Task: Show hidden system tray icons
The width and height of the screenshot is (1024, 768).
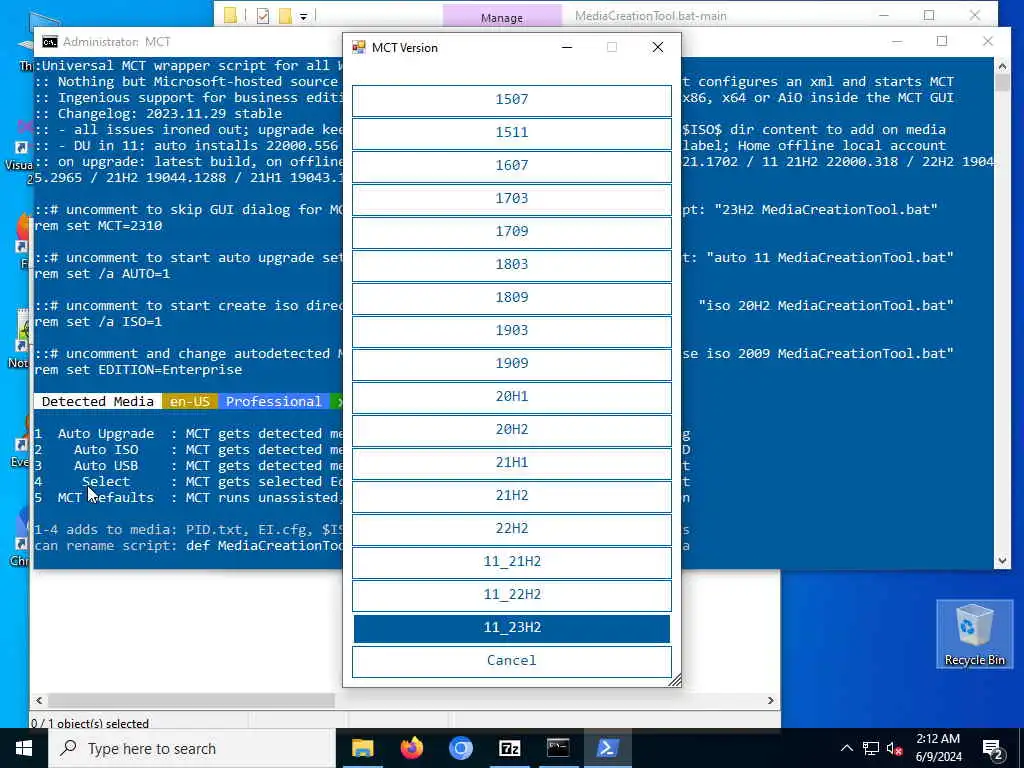Action: click(846, 748)
